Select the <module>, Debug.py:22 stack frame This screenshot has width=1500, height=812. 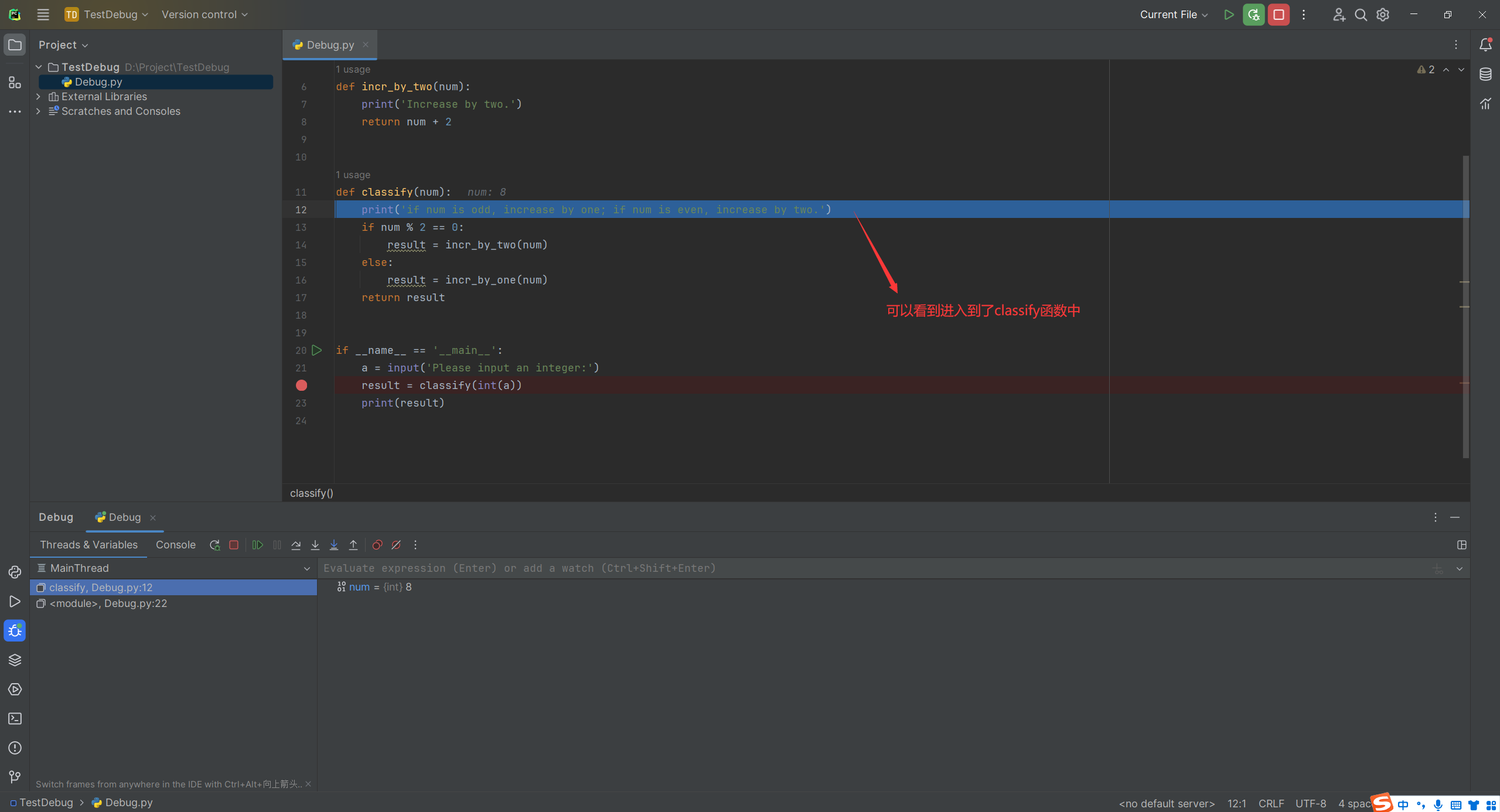108,603
